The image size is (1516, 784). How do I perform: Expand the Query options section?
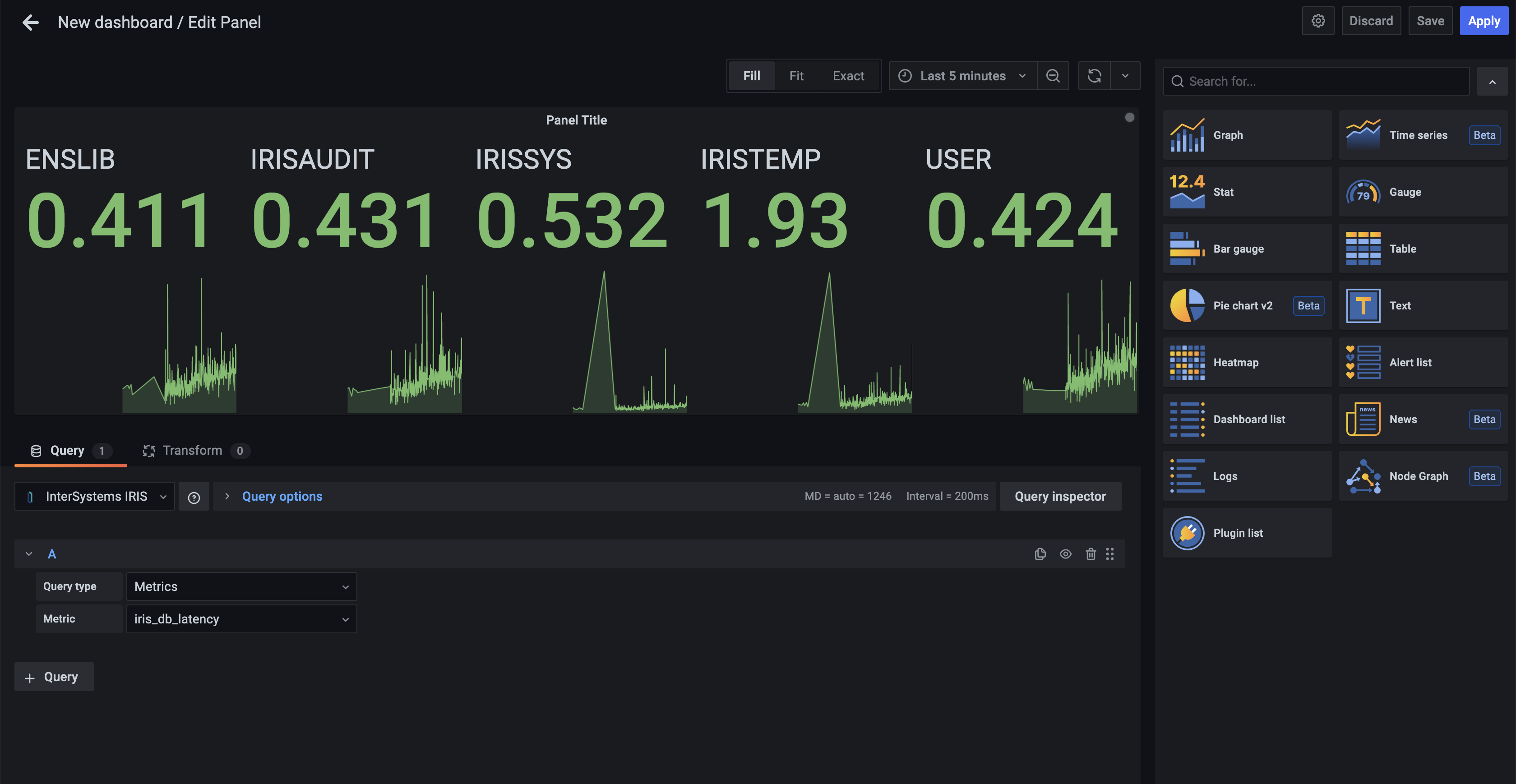pos(282,497)
